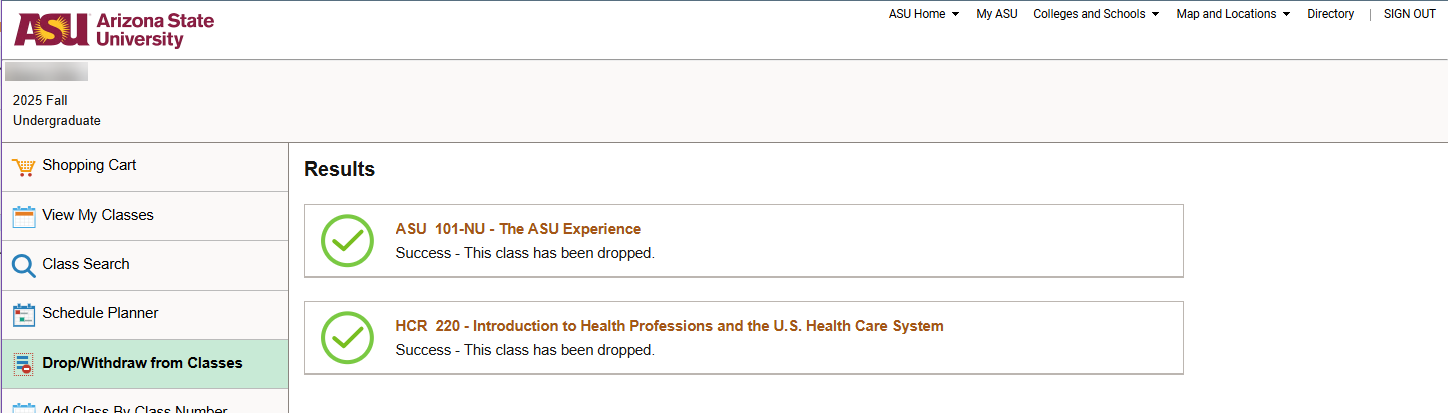The width and height of the screenshot is (1448, 413).
Task: Click the Drop/Withdraw from Classes icon
Action: click(24, 364)
